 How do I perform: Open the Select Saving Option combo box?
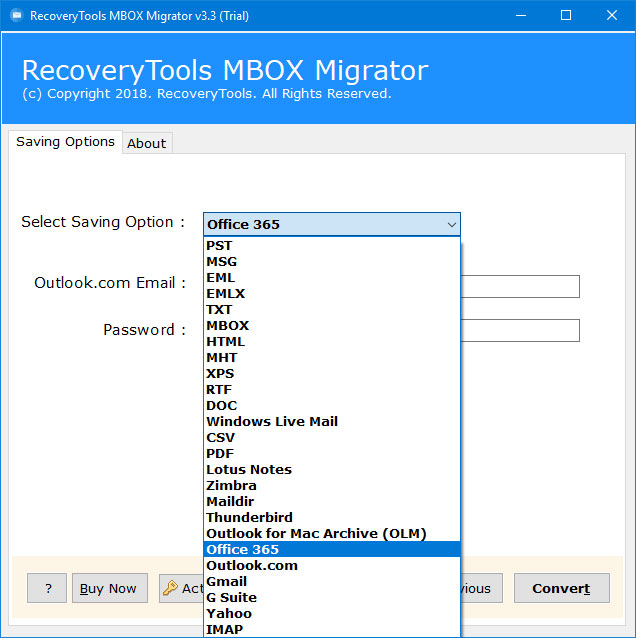pos(332,224)
